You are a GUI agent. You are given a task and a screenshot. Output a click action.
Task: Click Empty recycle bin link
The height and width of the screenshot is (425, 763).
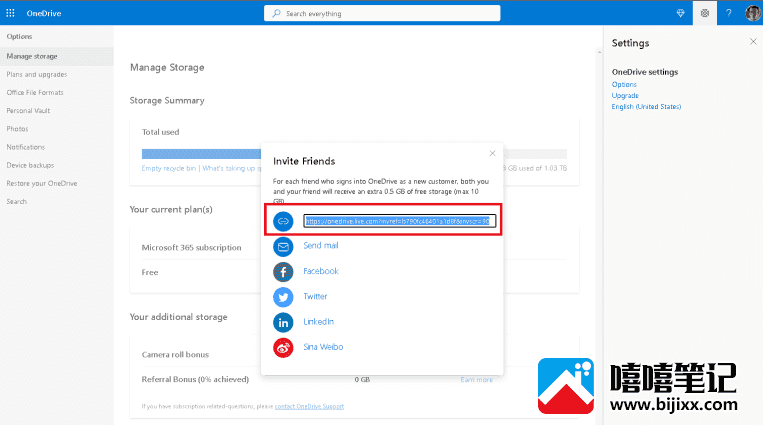[x=168, y=168]
